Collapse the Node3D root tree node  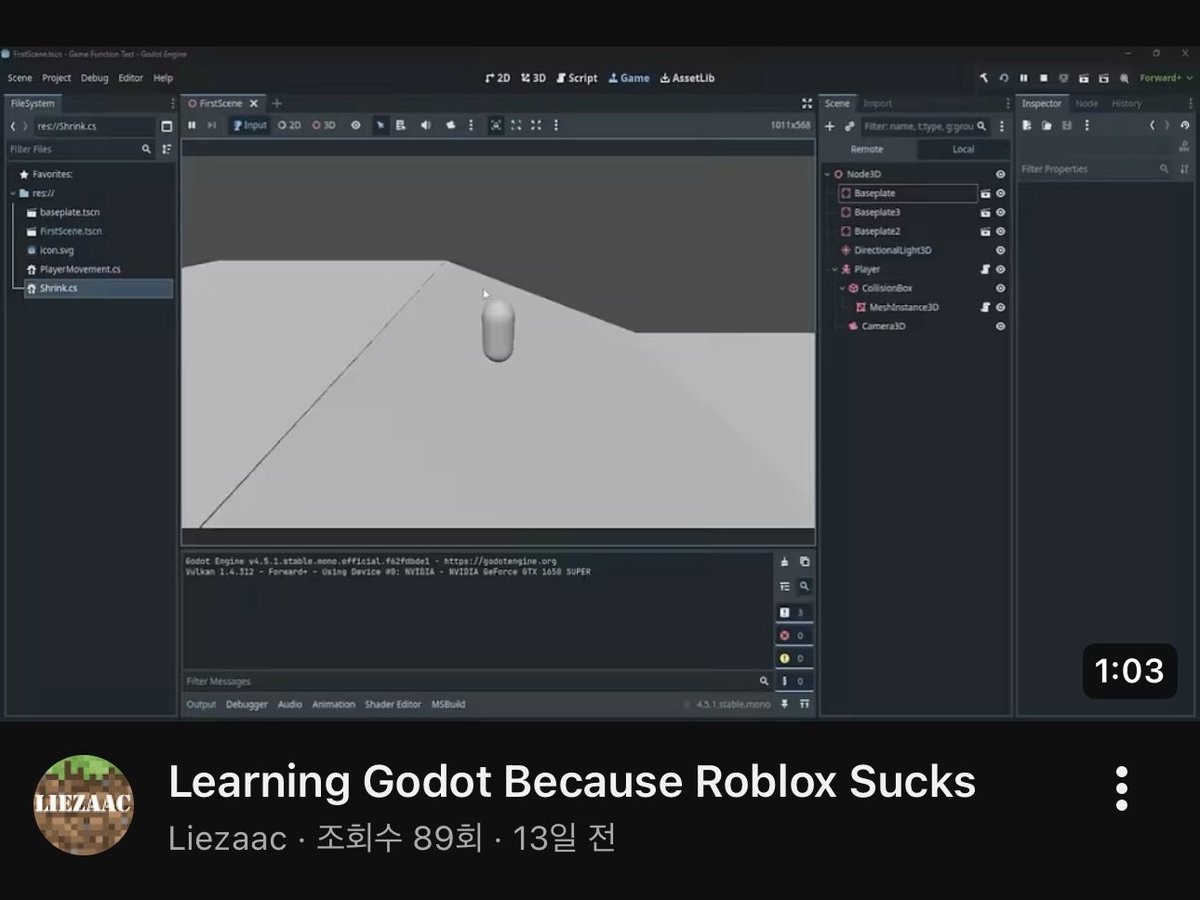pyautogui.click(x=827, y=174)
